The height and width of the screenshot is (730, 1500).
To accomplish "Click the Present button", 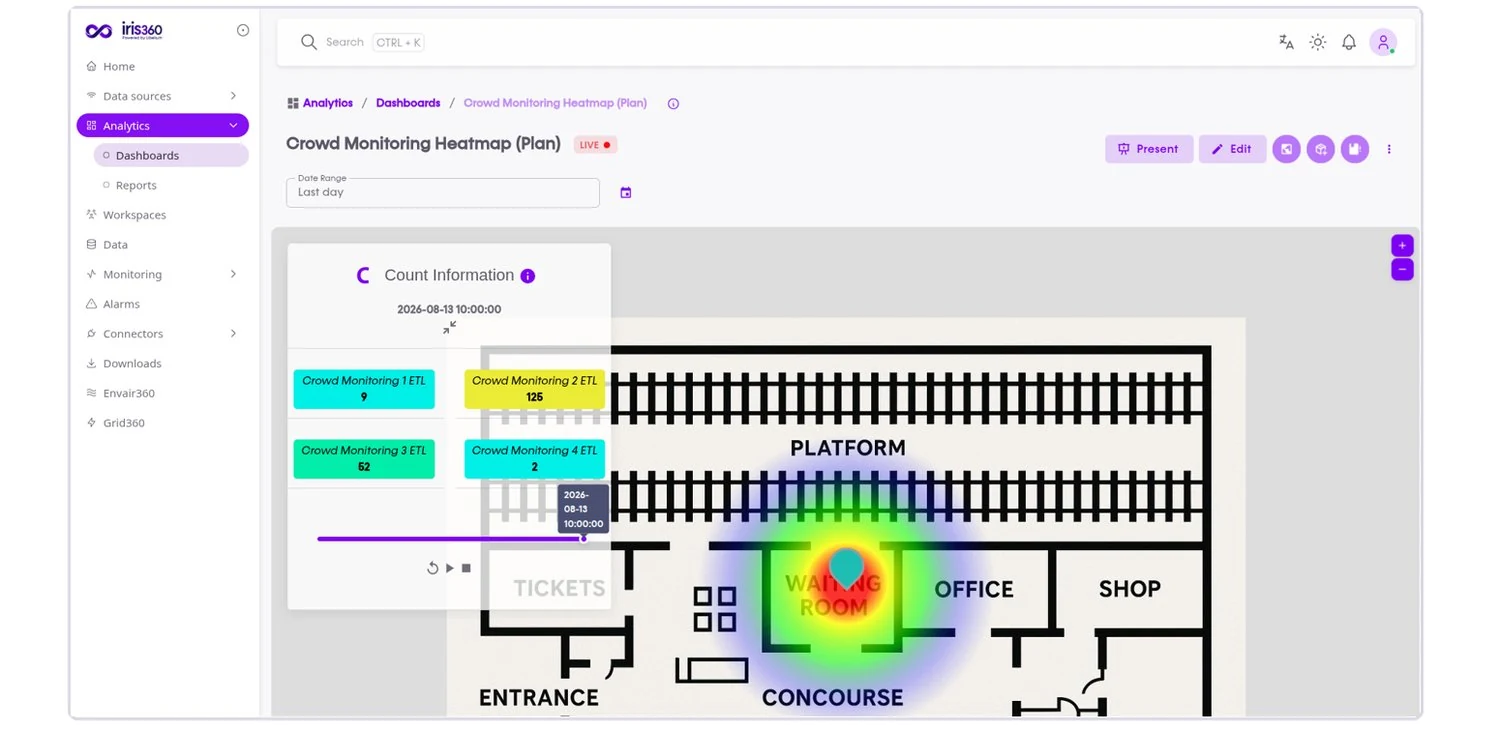I will 1149,149.
